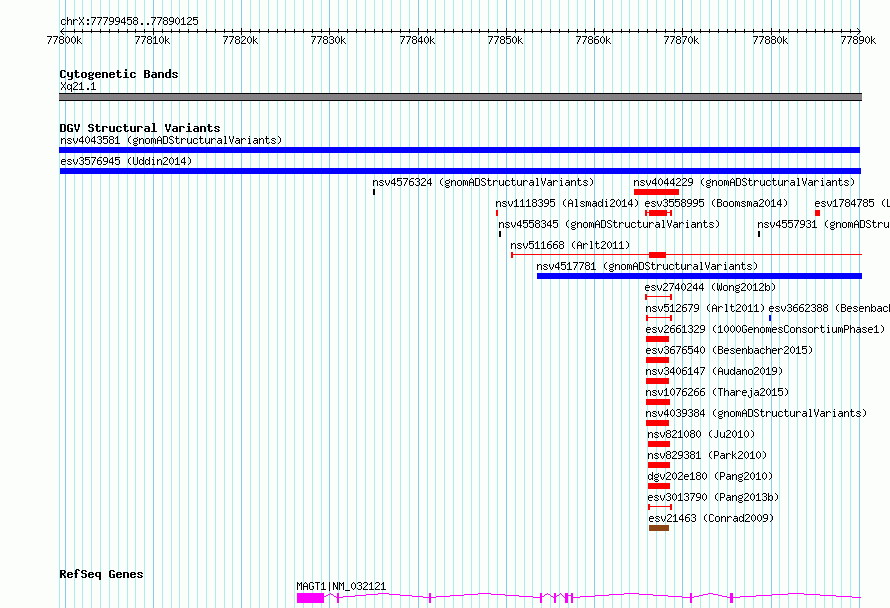Open nsv829381 (Park2010) label
Image resolution: width=890 pixels, height=608 pixels.
707,455
